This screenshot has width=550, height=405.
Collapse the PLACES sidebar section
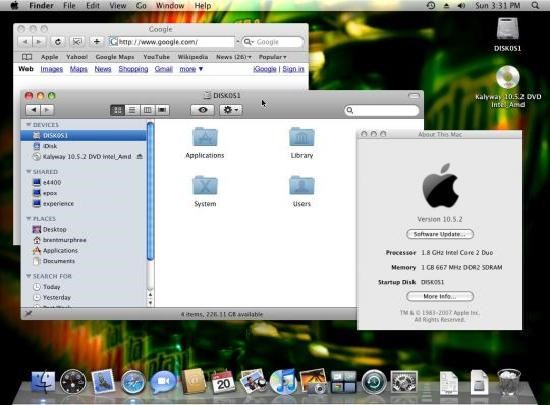(28, 218)
